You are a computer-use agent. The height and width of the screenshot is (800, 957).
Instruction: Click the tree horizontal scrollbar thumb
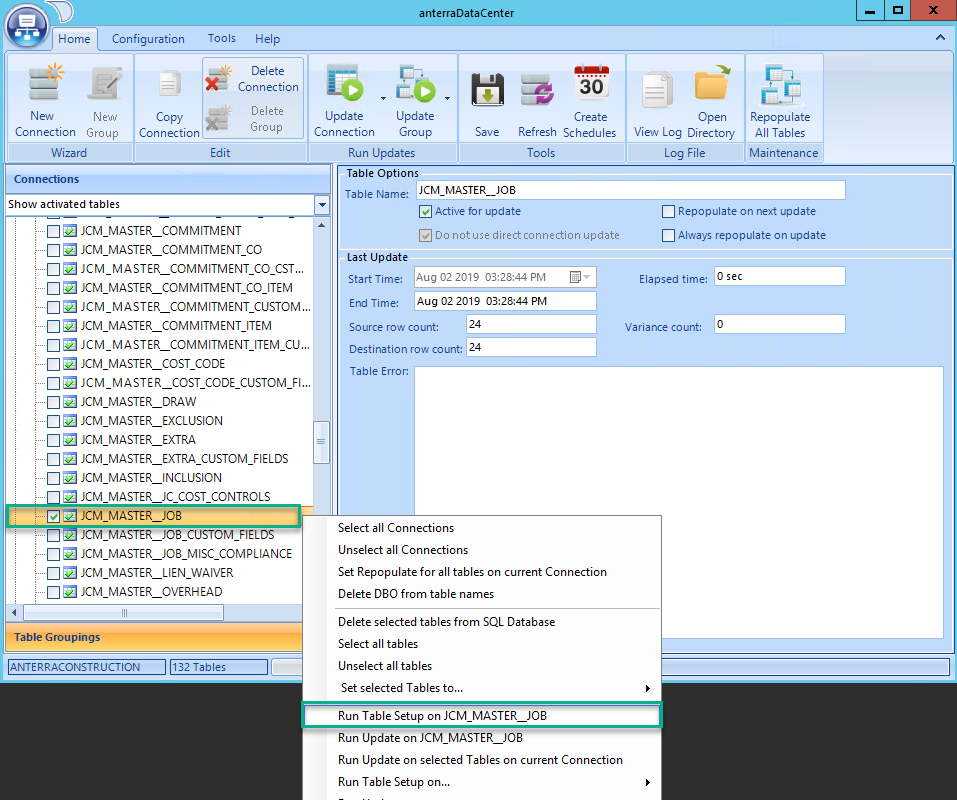pyautogui.click(x=123, y=612)
